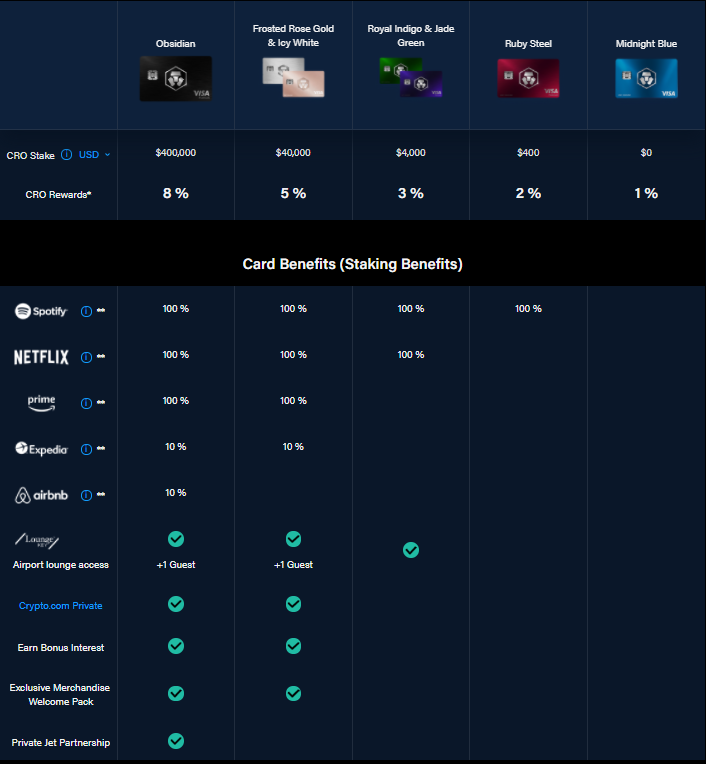Click the Airbnb info icon
706x764 pixels.
coord(86,495)
